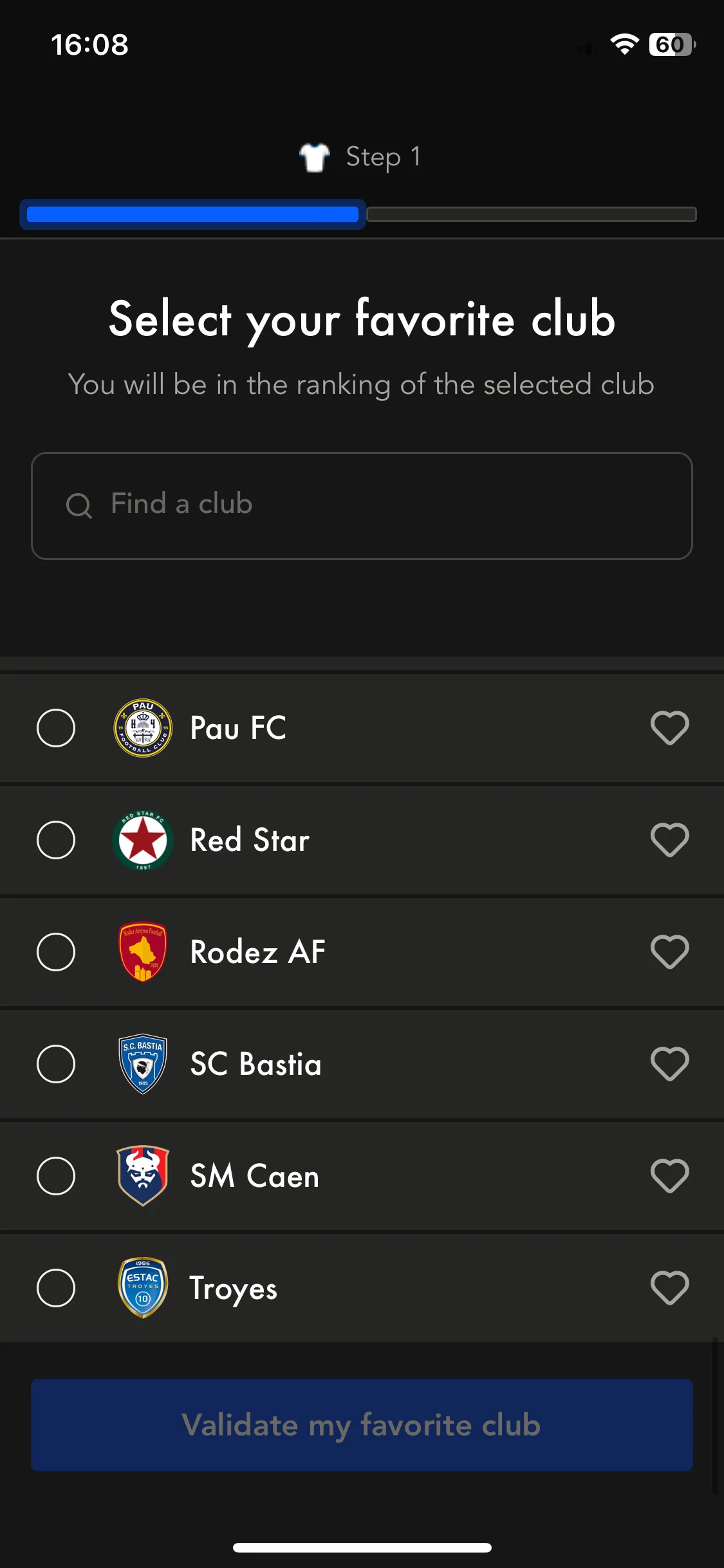Select the Pau FC radio button

click(x=56, y=728)
